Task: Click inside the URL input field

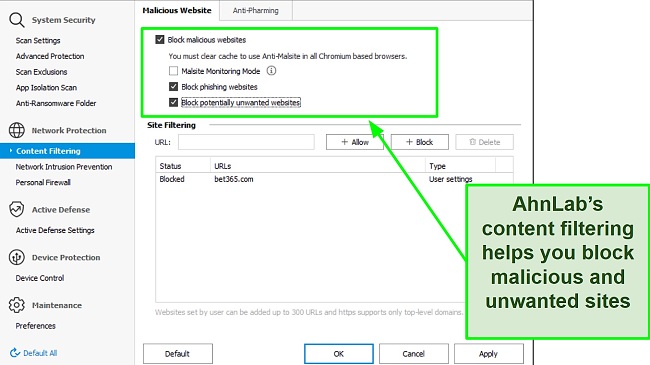Action: [x=246, y=142]
